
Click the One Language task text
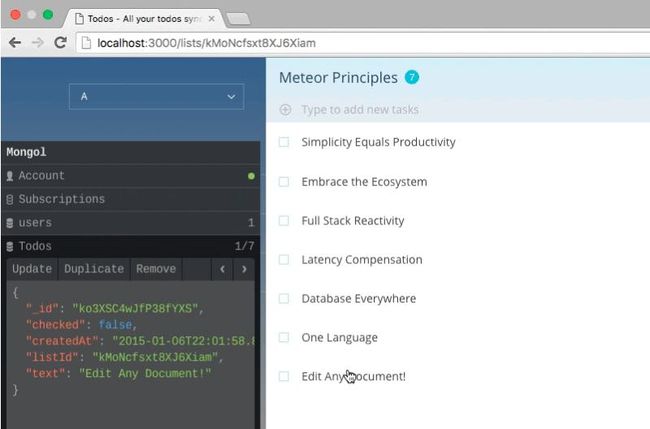point(340,337)
